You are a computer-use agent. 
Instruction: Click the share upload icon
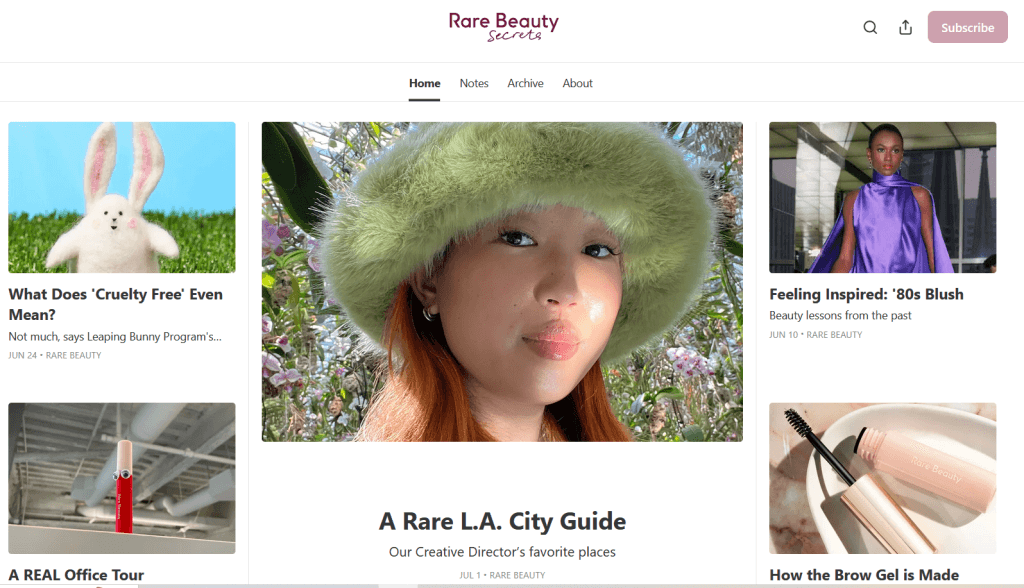(x=905, y=28)
